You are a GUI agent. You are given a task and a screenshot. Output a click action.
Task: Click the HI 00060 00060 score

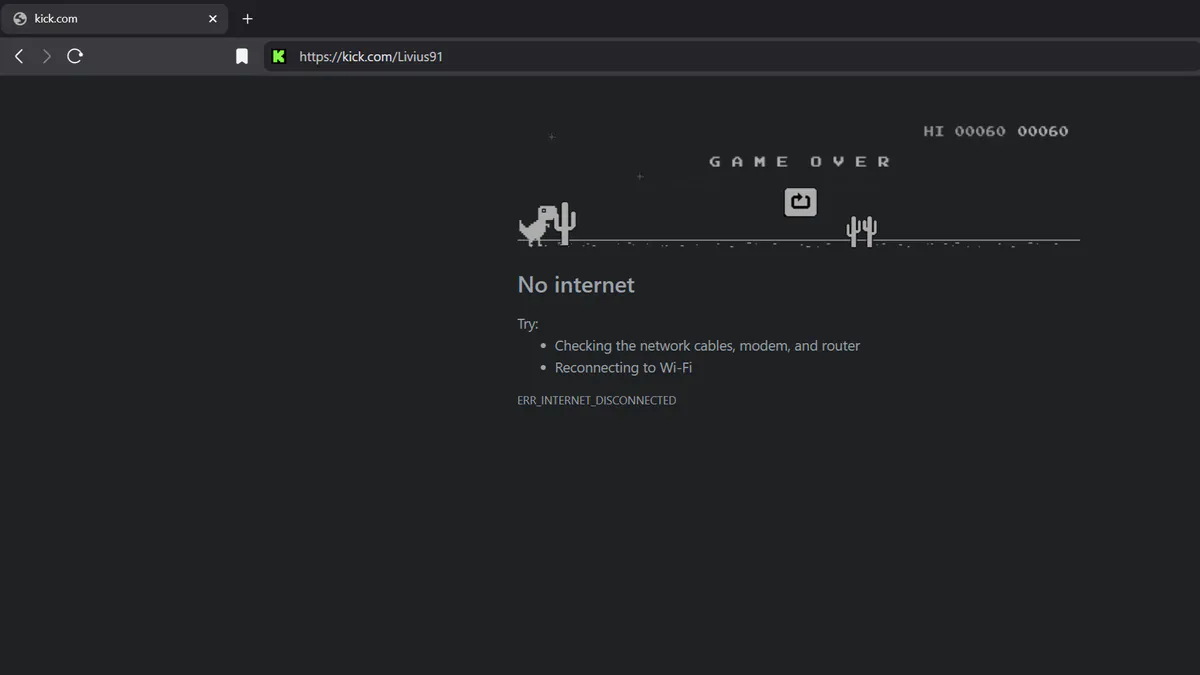pyautogui.click(x=995, y=131)
